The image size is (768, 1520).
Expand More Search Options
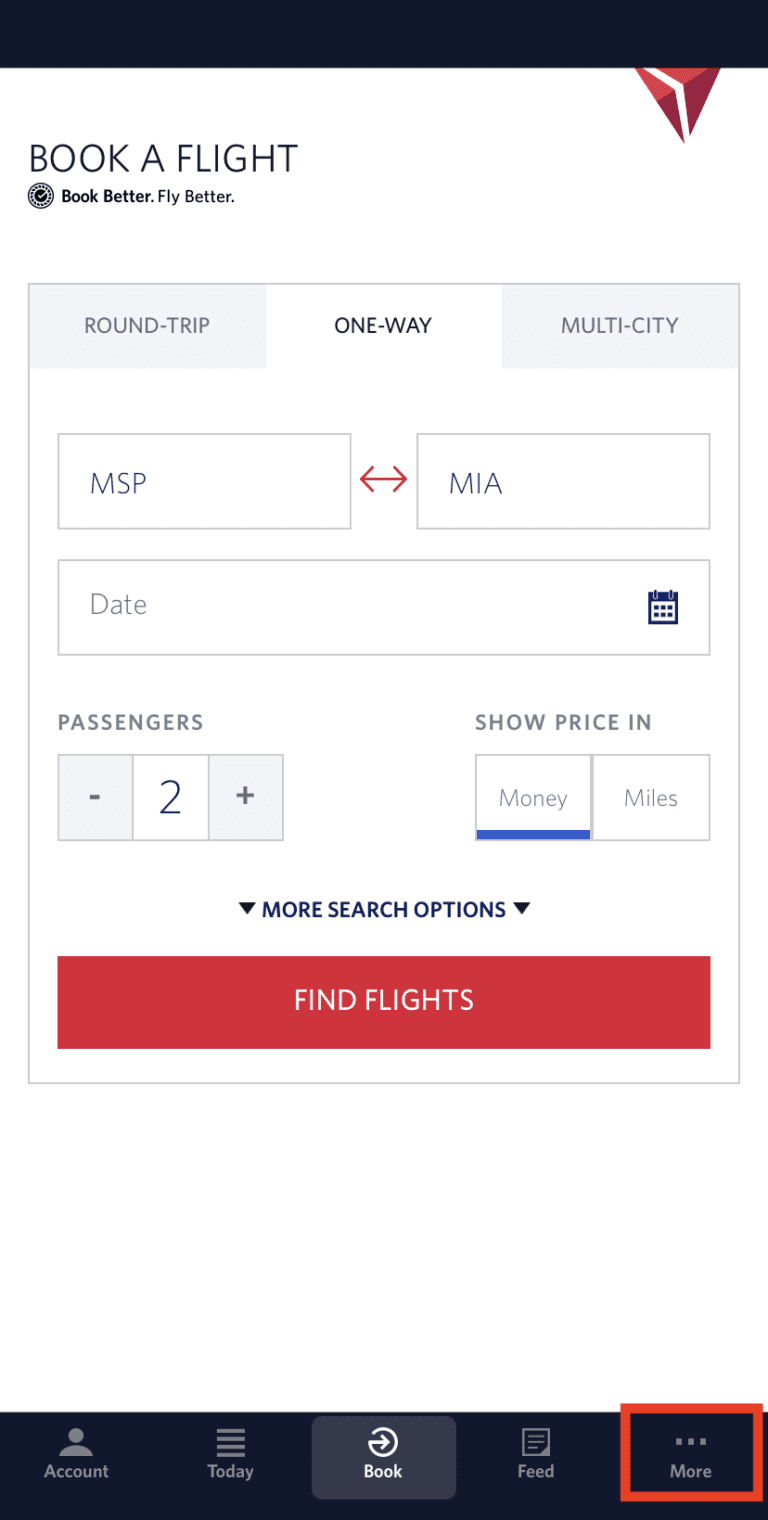coord(383,909)
